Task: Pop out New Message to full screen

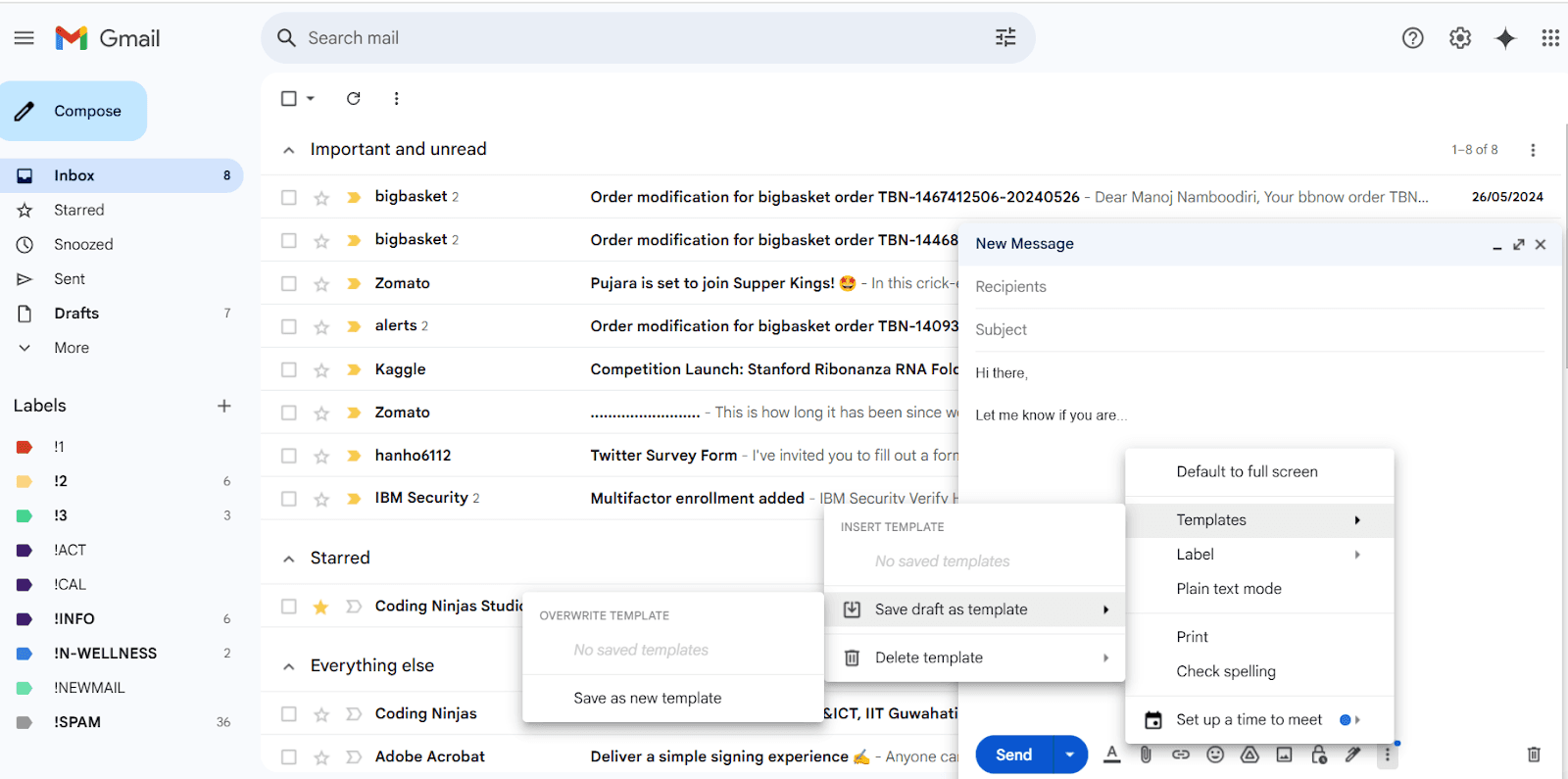Action: tap(1518, 244)
